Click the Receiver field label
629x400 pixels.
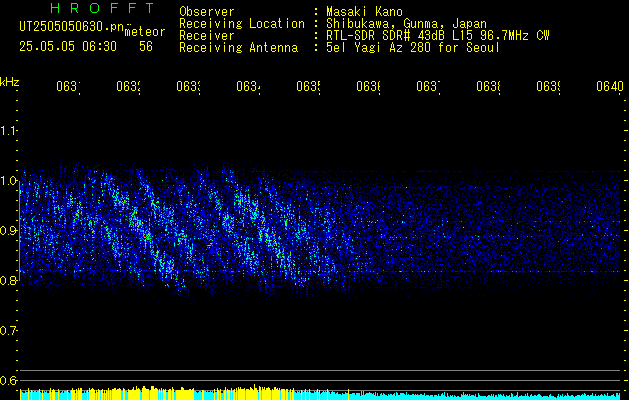[x=207, y=36]
